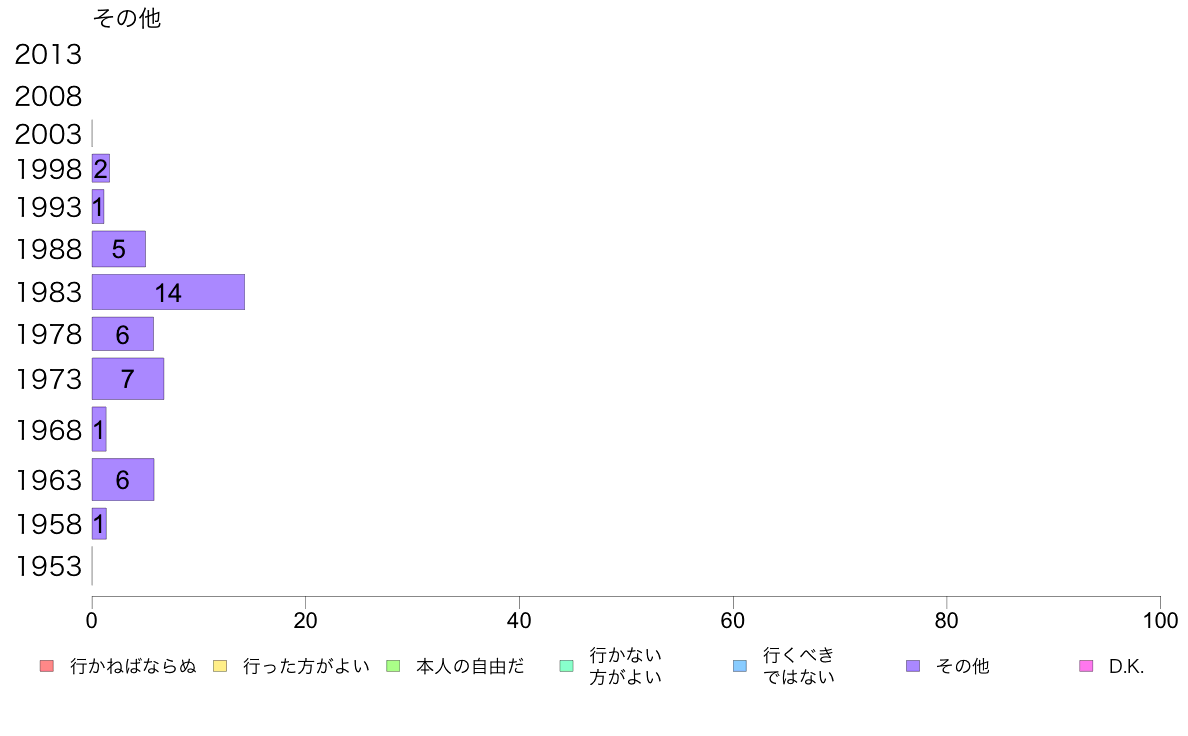Click the 2013 year axis label

click(48, 55)
